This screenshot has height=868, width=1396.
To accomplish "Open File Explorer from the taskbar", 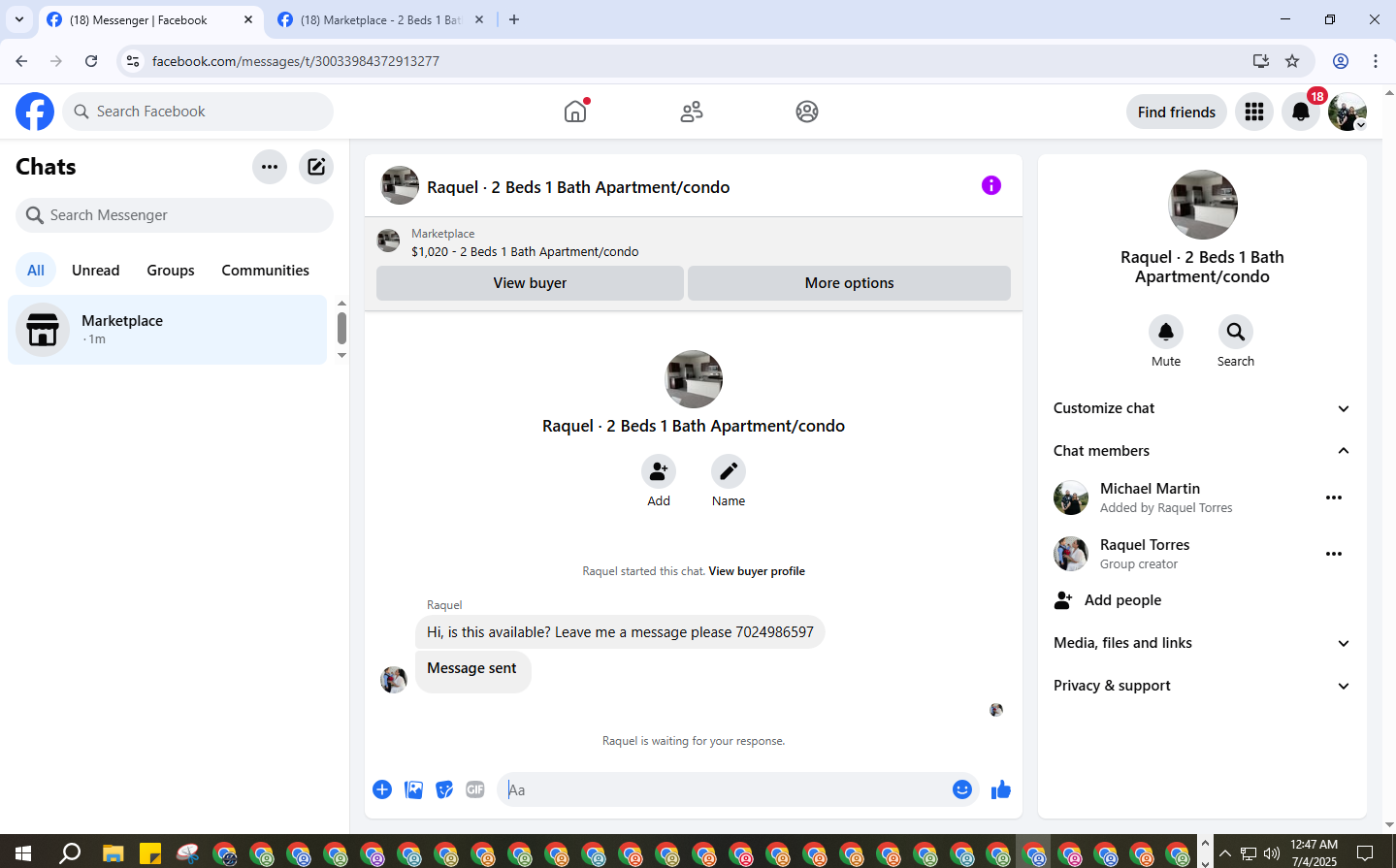I will pyautogui.click(x=114, y=853).
